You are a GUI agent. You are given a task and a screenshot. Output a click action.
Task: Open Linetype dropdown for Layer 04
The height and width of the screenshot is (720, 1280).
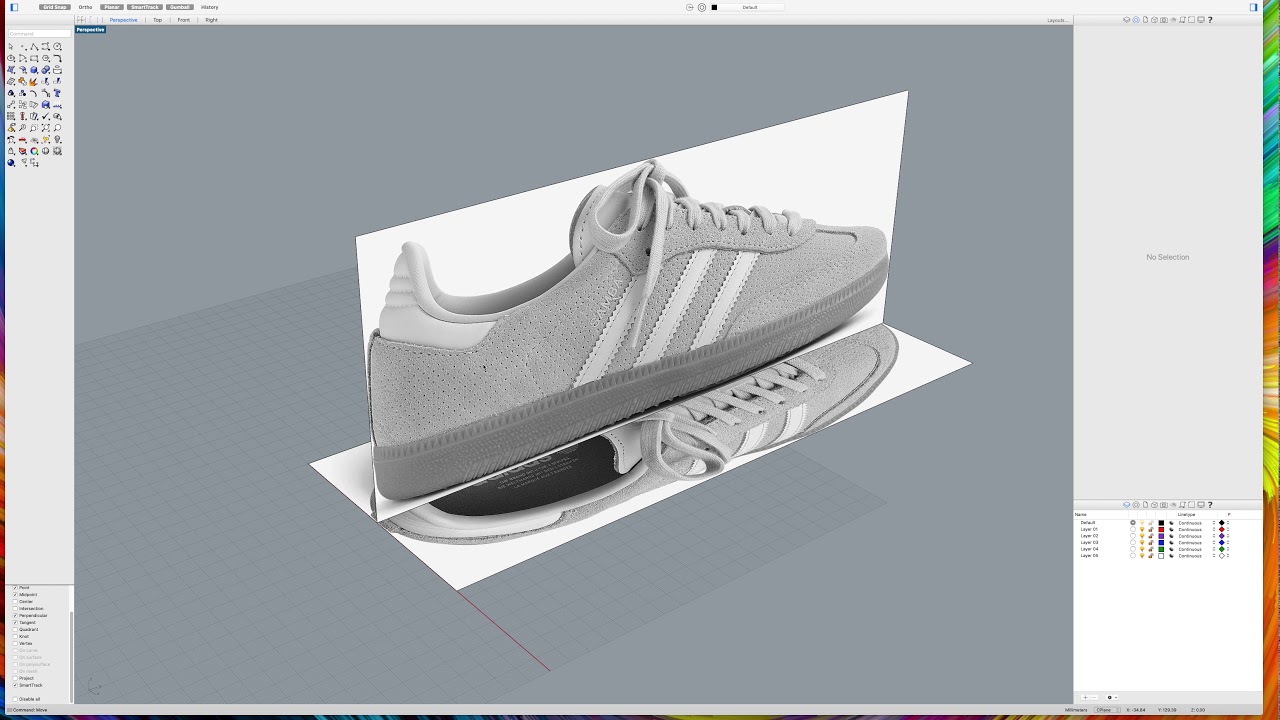point(1195,549)
